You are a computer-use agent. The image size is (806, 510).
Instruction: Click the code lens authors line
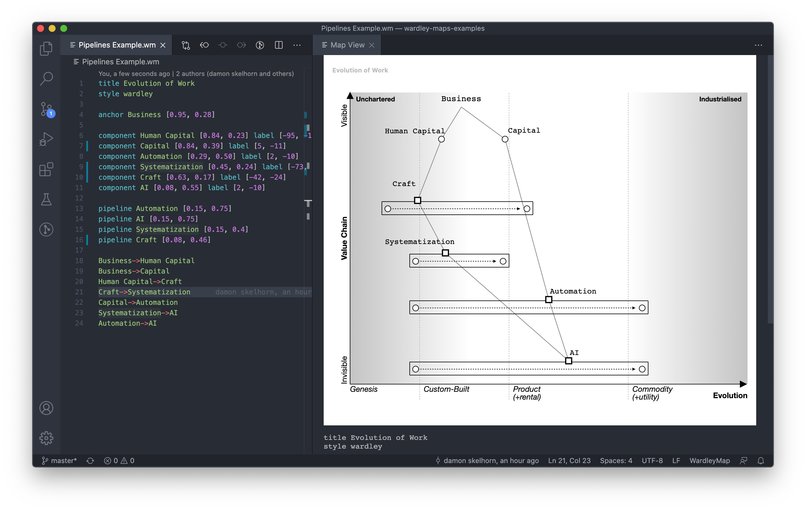point(196,74)
